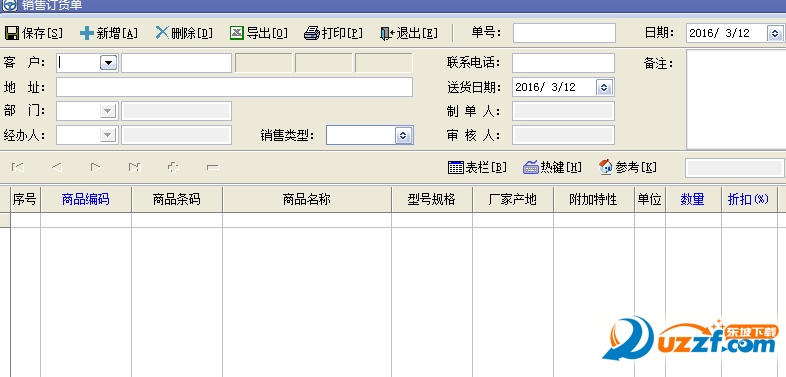Image resolution: width=786 pixels, height=377 pixels.
Task: Click the Exit door icon
Action: click(x=387, y=34)
